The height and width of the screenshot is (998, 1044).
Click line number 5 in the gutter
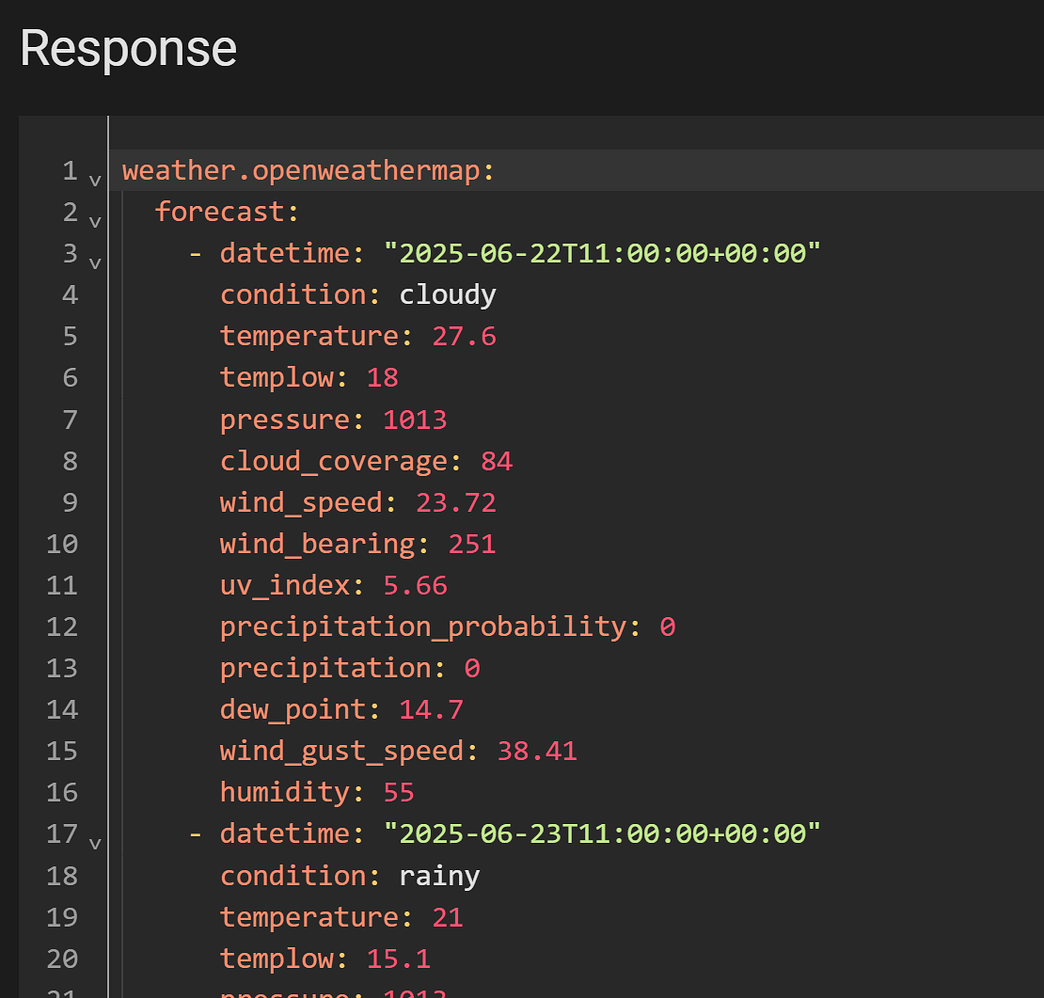69,336
